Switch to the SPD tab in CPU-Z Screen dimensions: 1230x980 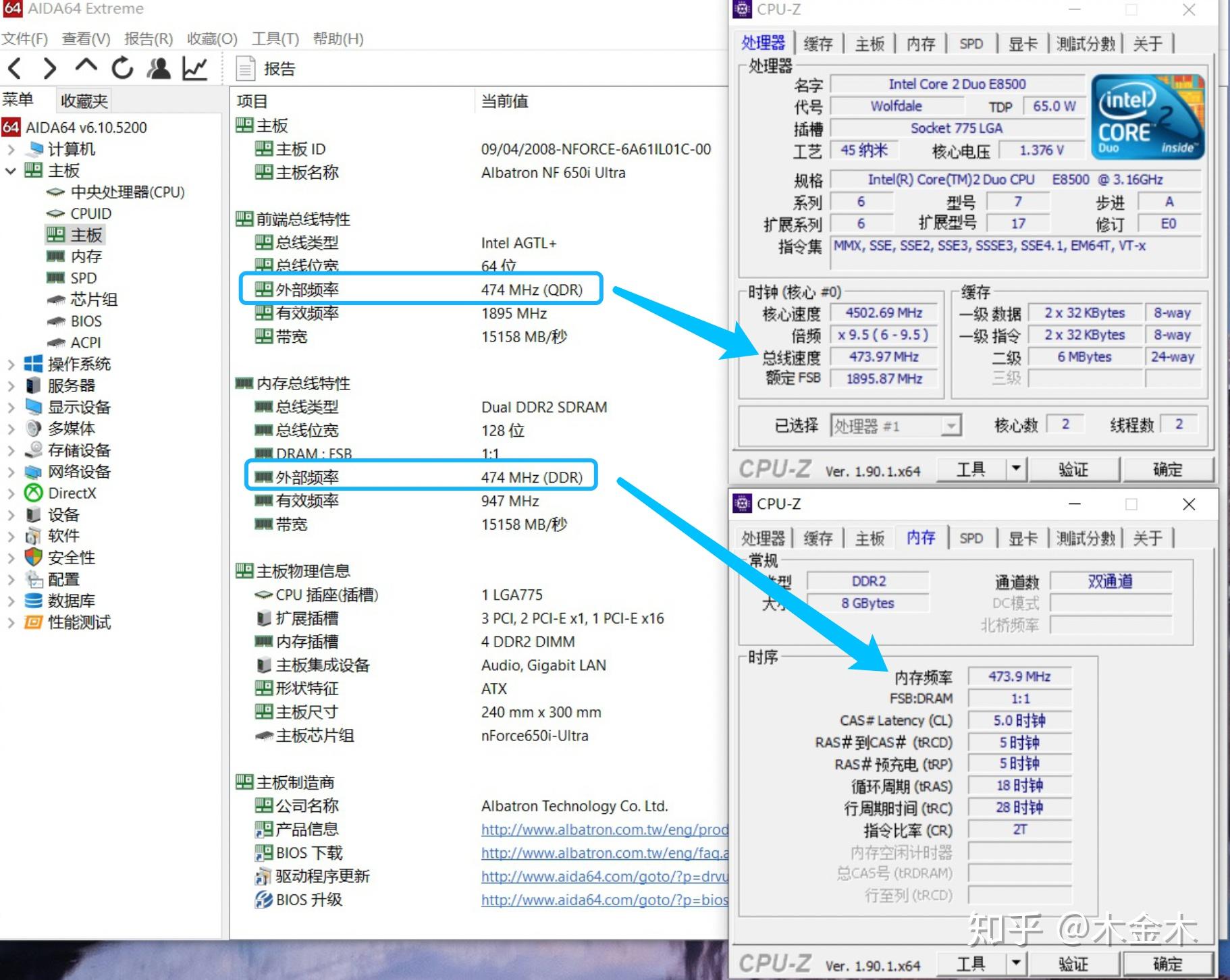pos(971,43)
